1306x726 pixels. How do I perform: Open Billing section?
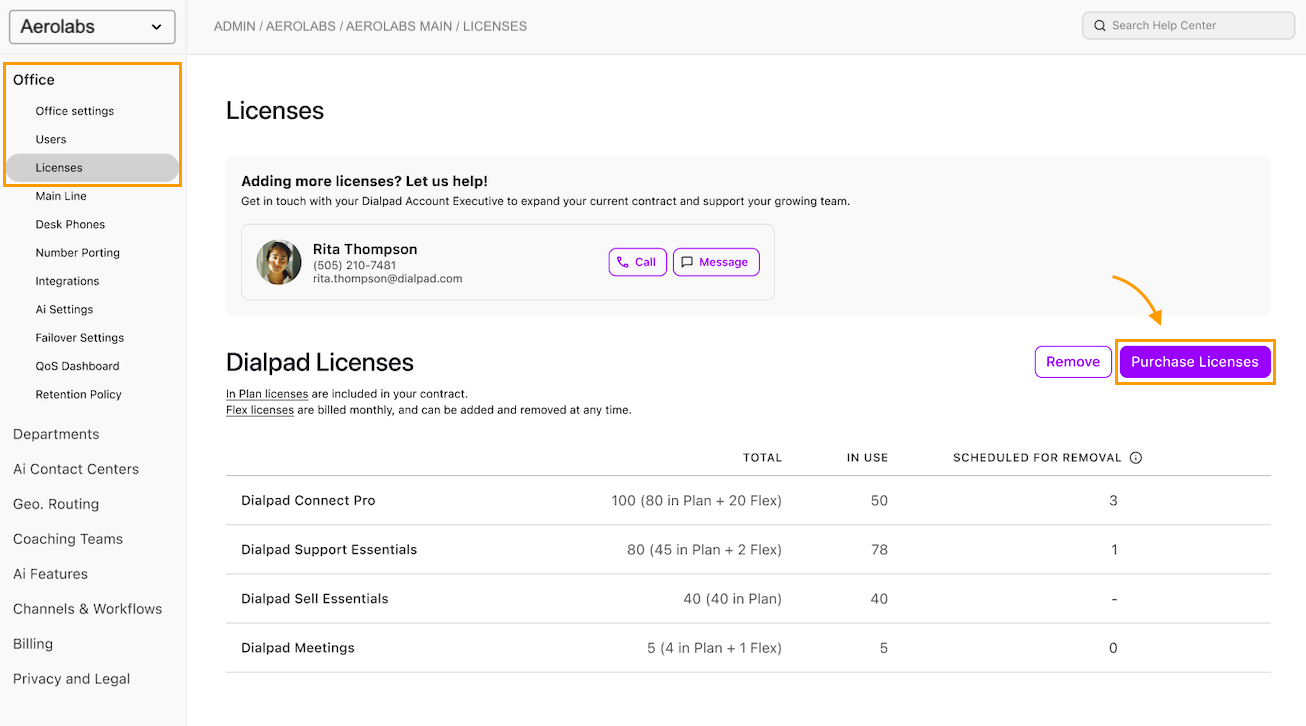coord(33,644)
